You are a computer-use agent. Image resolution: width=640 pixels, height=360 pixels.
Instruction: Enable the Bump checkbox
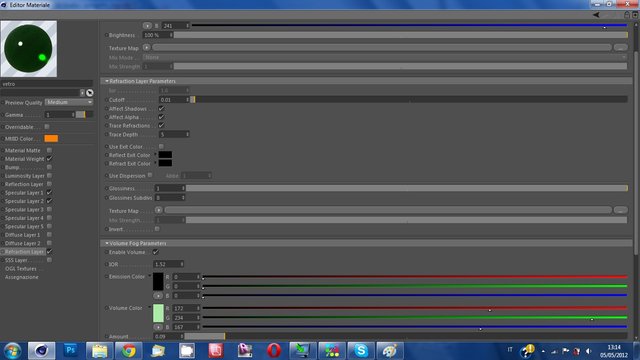49,167
